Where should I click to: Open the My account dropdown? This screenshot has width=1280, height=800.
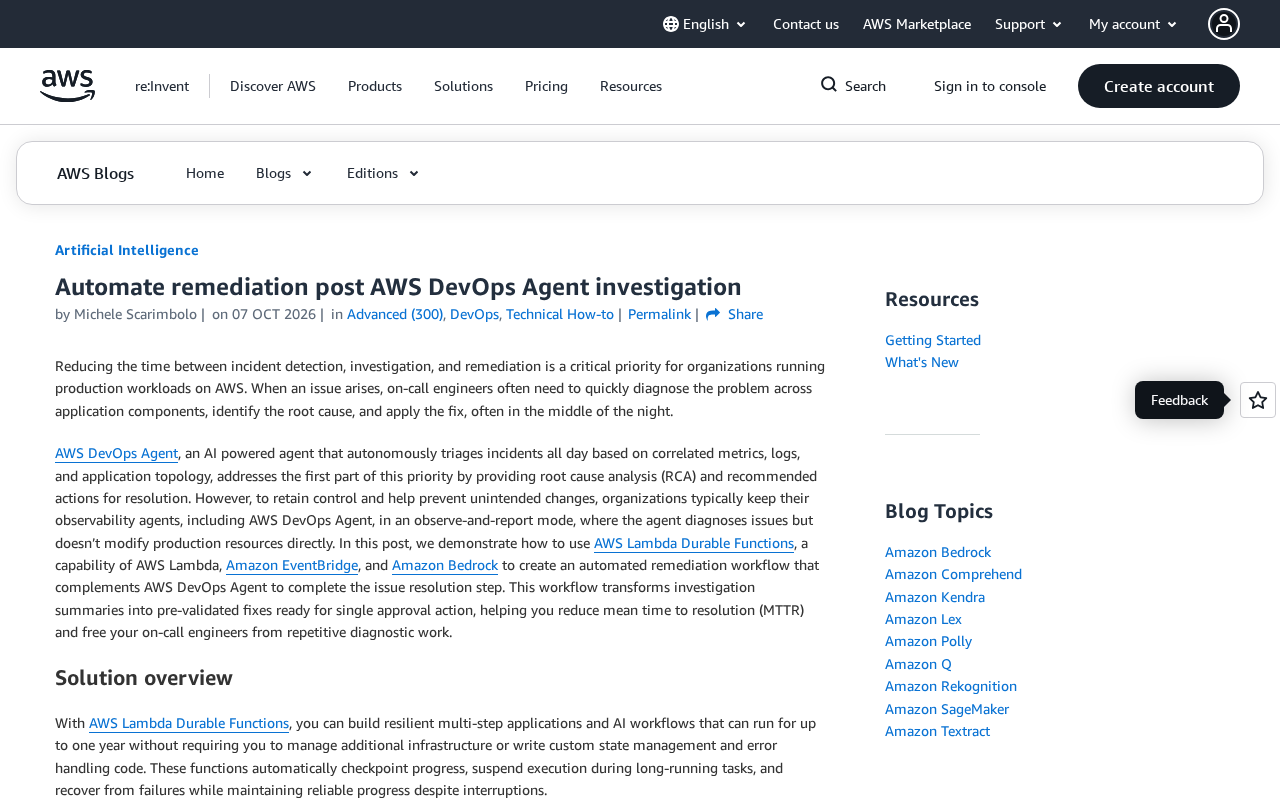1133,24
